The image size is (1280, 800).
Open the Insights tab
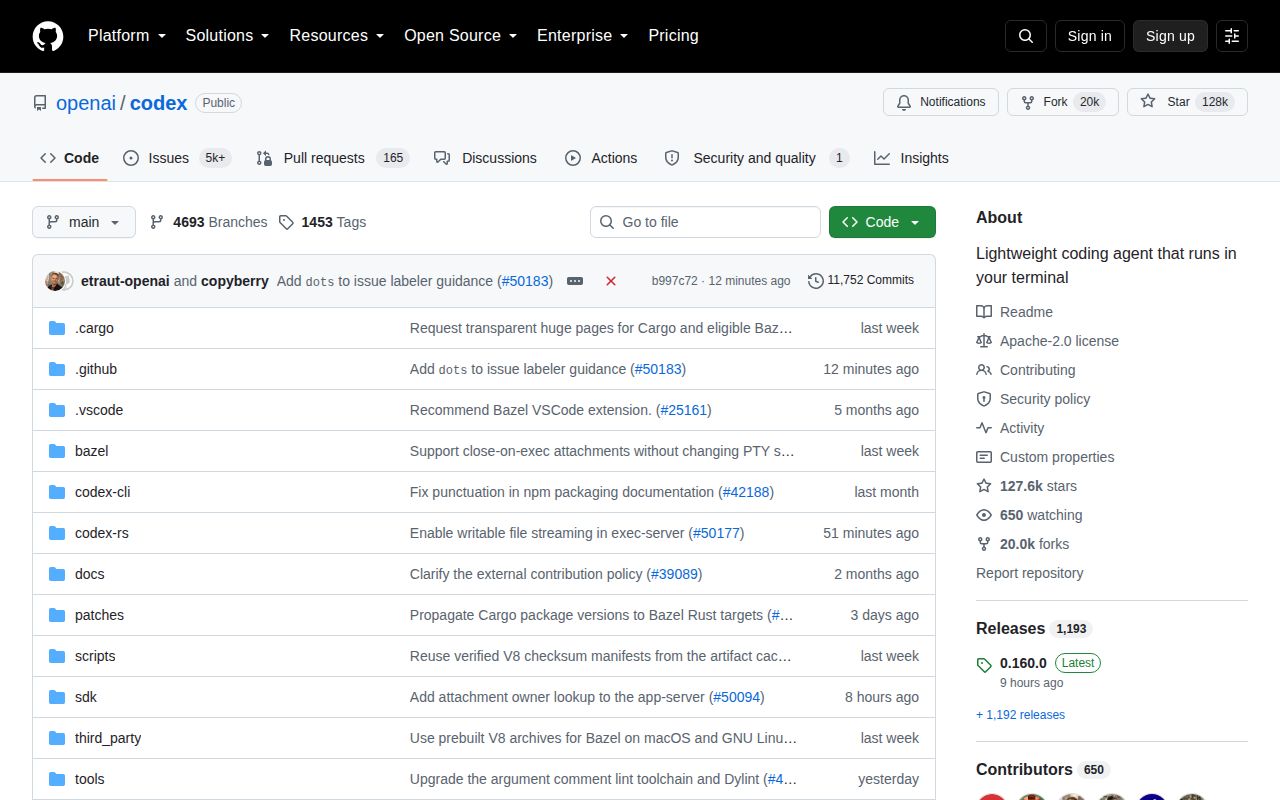tap(911, 158)
